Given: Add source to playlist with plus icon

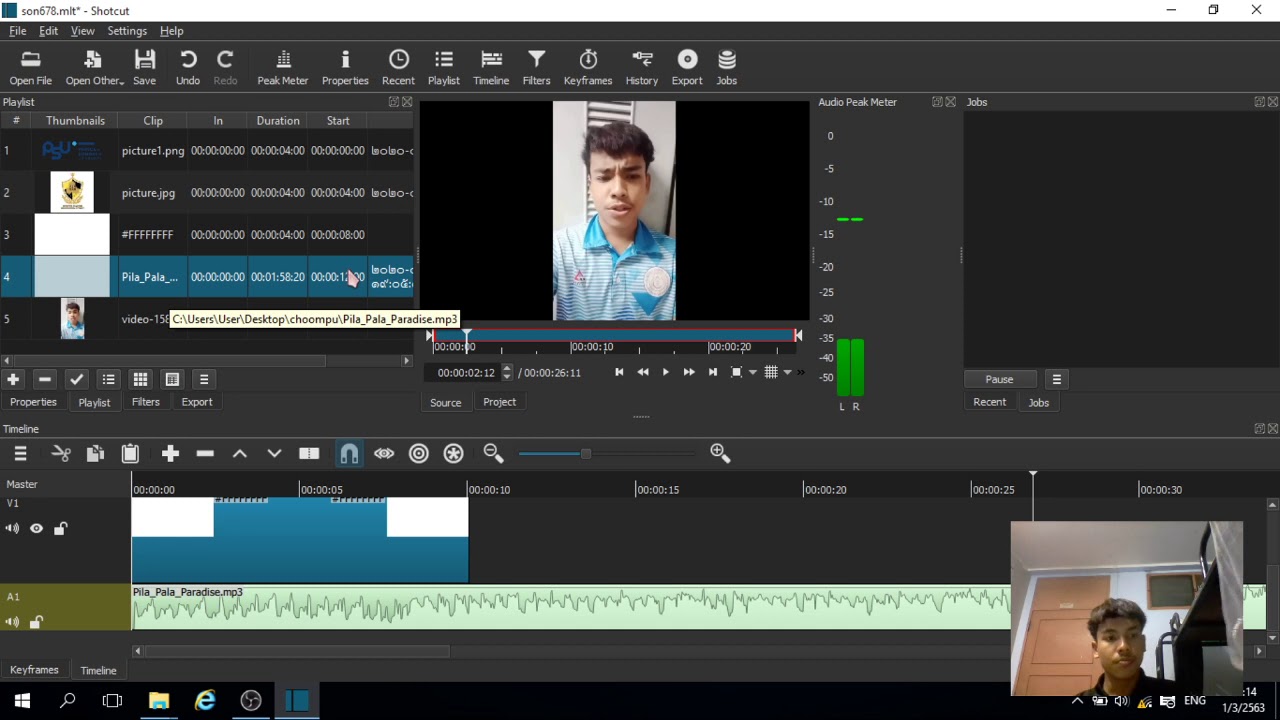Looking at the screenshot, I should tap(13, 379).
